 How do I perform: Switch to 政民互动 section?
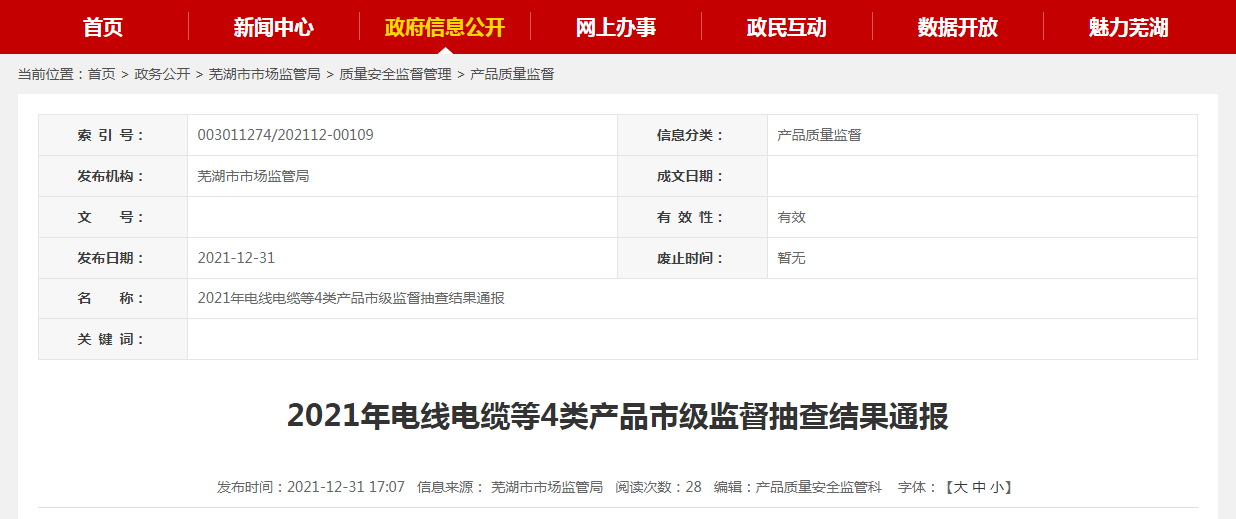pos(787,27)
